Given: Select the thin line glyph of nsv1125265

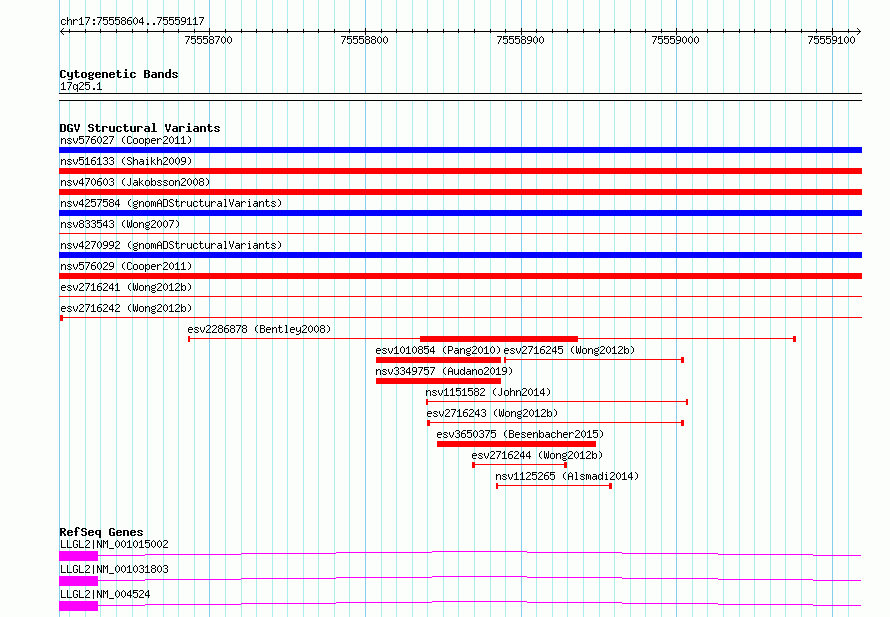Looking at the screenshot, I should pyautogui.click(x=554, y=486).
